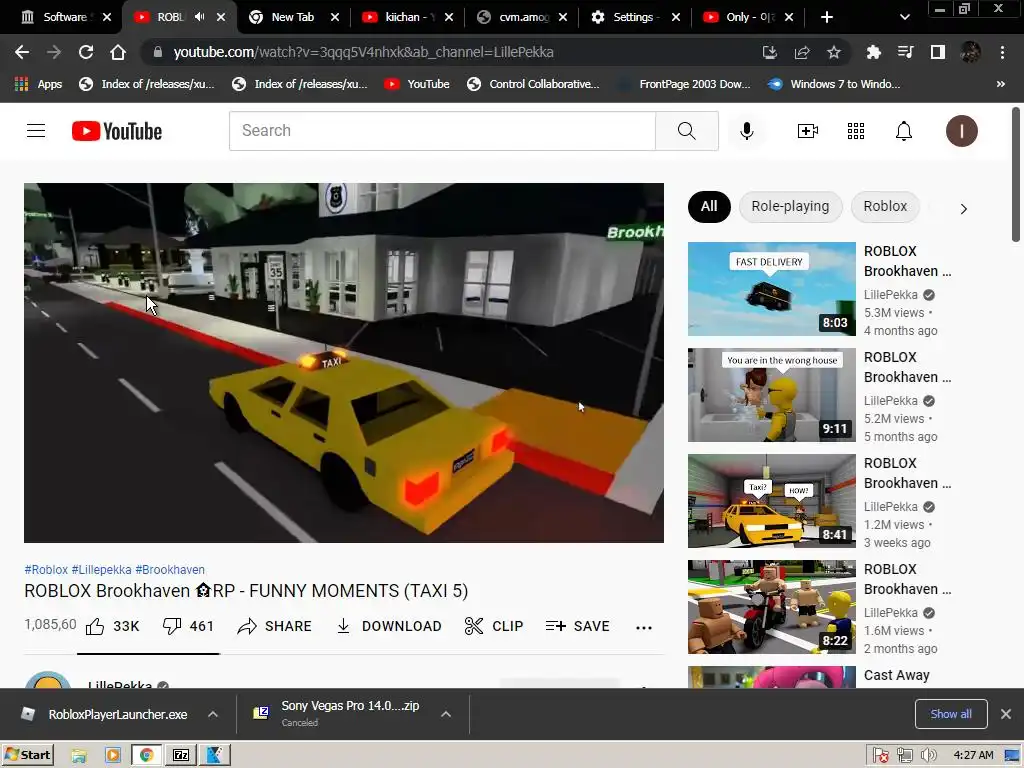
Task: Click the browser address bar URL
Action: pos(363,52)
